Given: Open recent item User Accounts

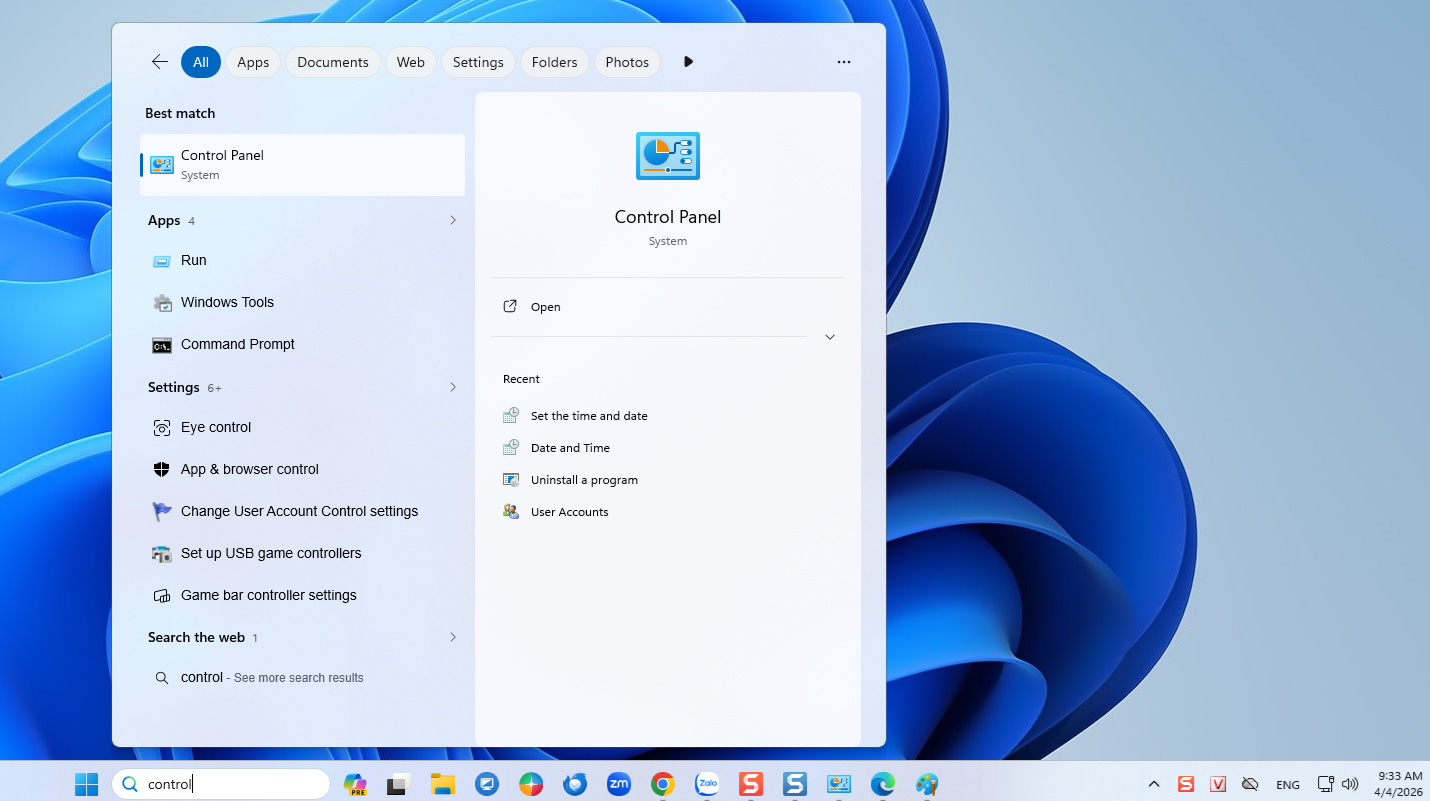Looking at the screenshot, I should 569,512.
